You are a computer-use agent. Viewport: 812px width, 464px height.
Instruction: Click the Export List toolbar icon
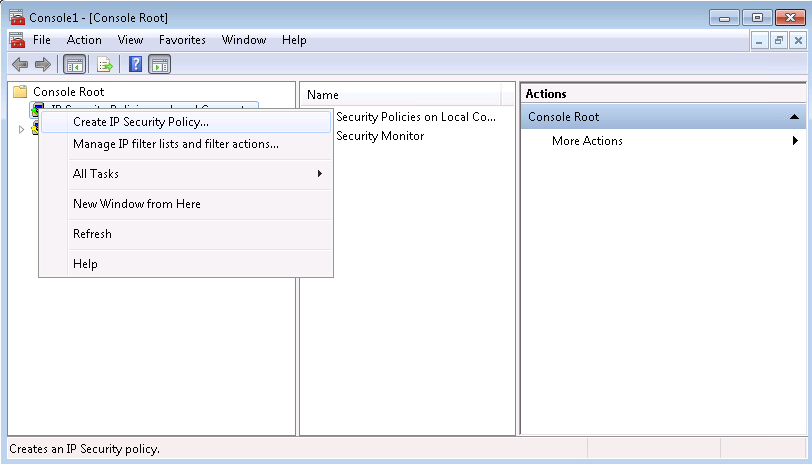(103, 65)
